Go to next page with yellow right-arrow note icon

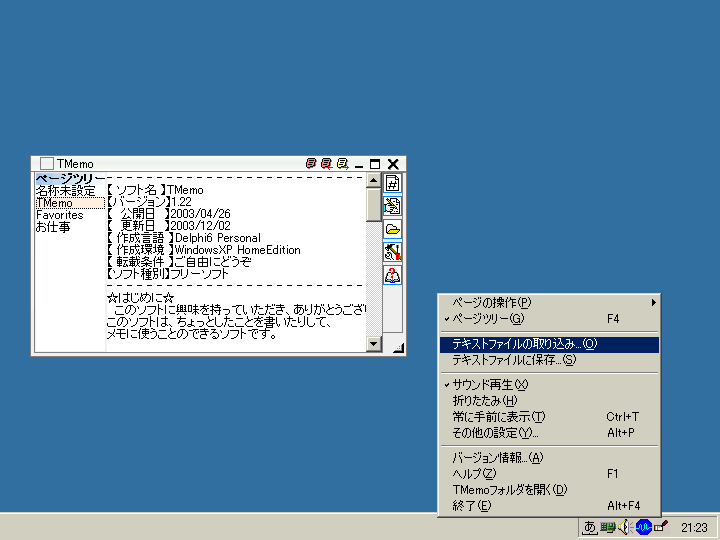[x=343, y=163]
